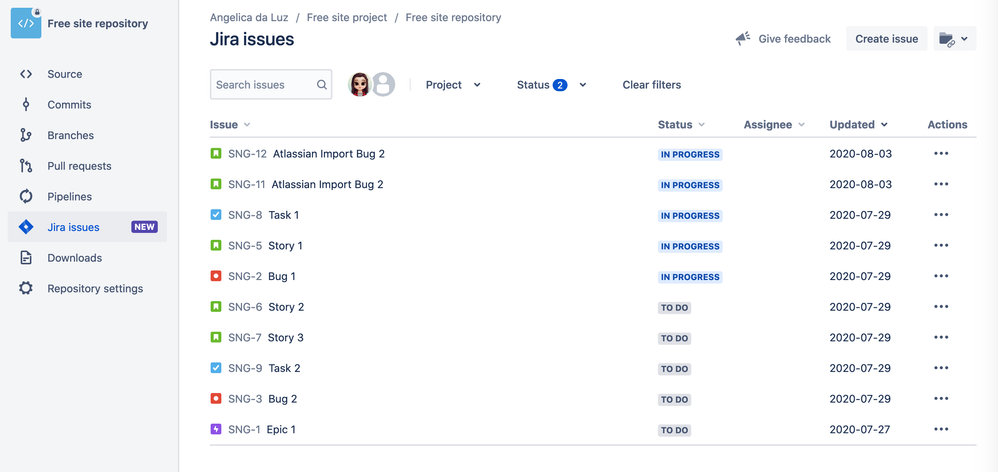Sort by the Assignee column header
Image resolution: width=998 pixels, height=472 pixels.
tap(774, 125)
